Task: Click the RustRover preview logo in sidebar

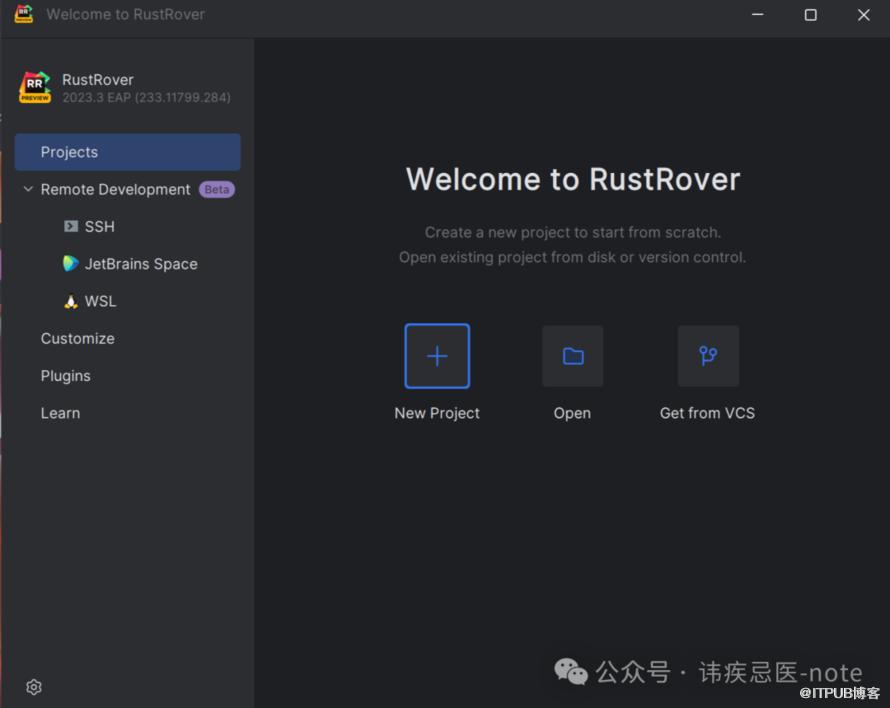Action: pyautogui.click(x=35, y=88)
